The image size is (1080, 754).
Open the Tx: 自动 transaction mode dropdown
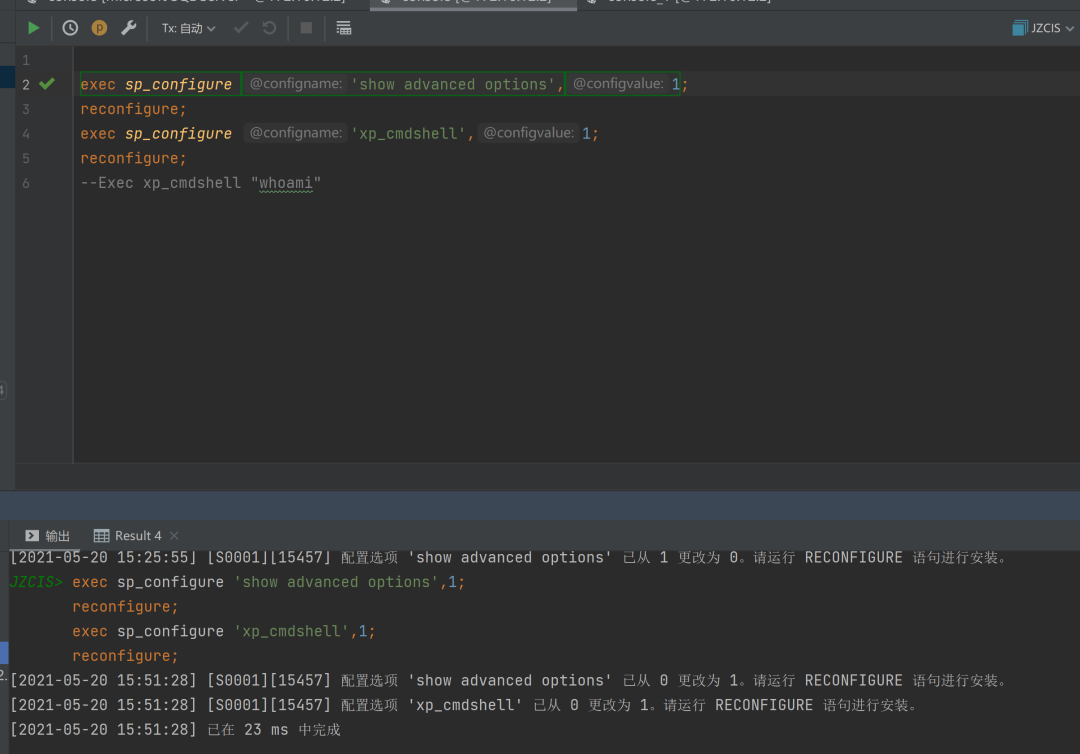point(188,28)
